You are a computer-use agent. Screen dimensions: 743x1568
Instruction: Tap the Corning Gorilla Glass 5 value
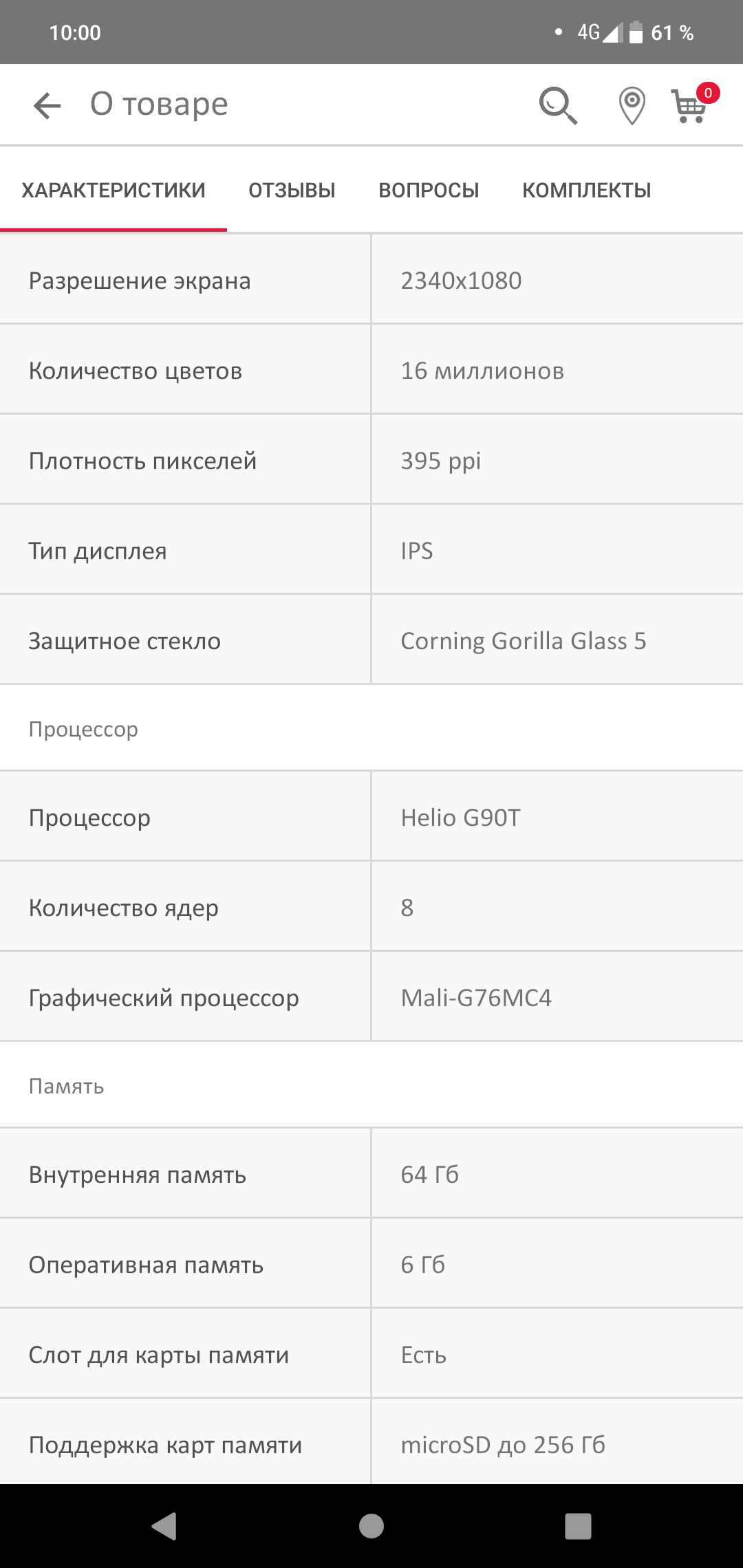tap(523, 641)
